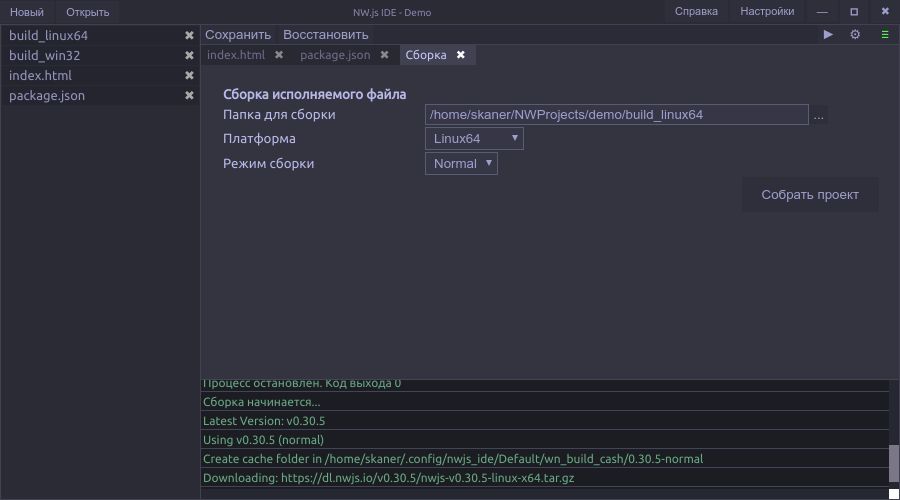Click Восстановить to restore the file
The image size is (900, 500).
325,34
